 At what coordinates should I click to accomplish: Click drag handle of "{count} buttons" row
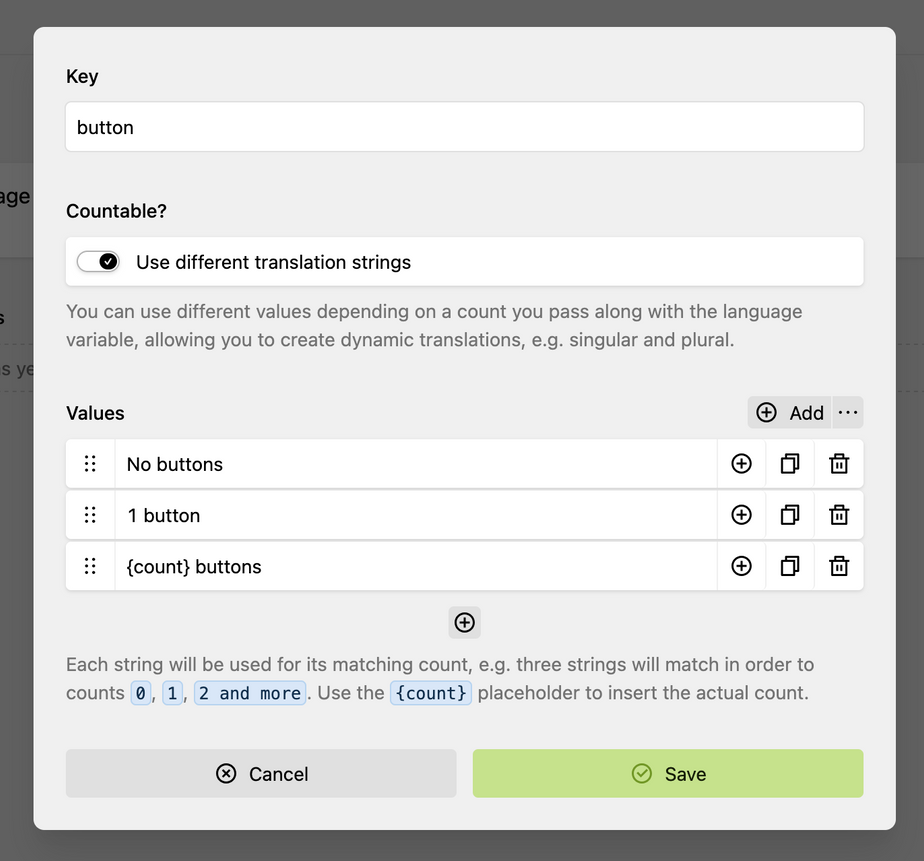[x=90, y=566]
